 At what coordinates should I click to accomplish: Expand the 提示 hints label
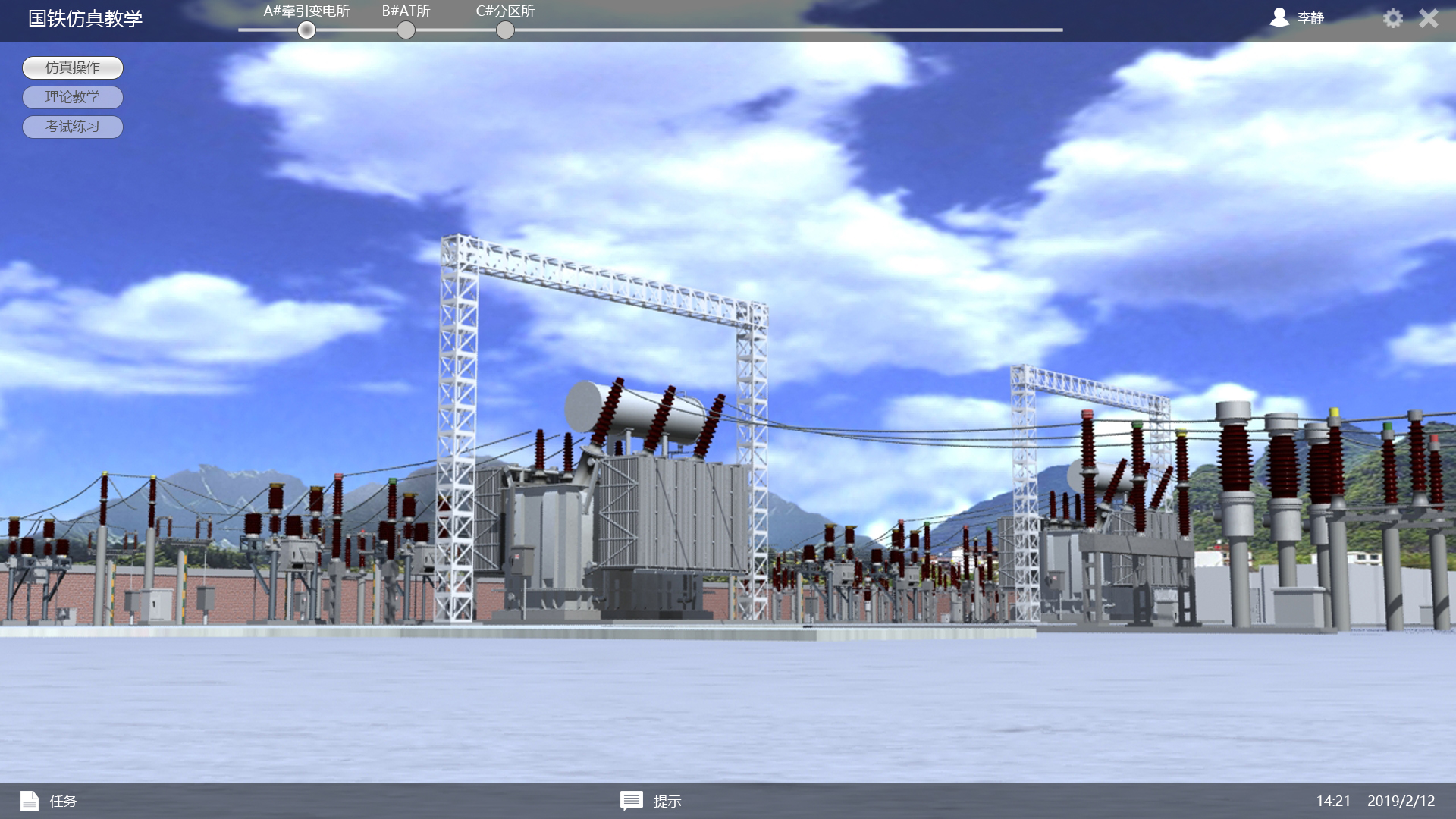pos(667,802)
